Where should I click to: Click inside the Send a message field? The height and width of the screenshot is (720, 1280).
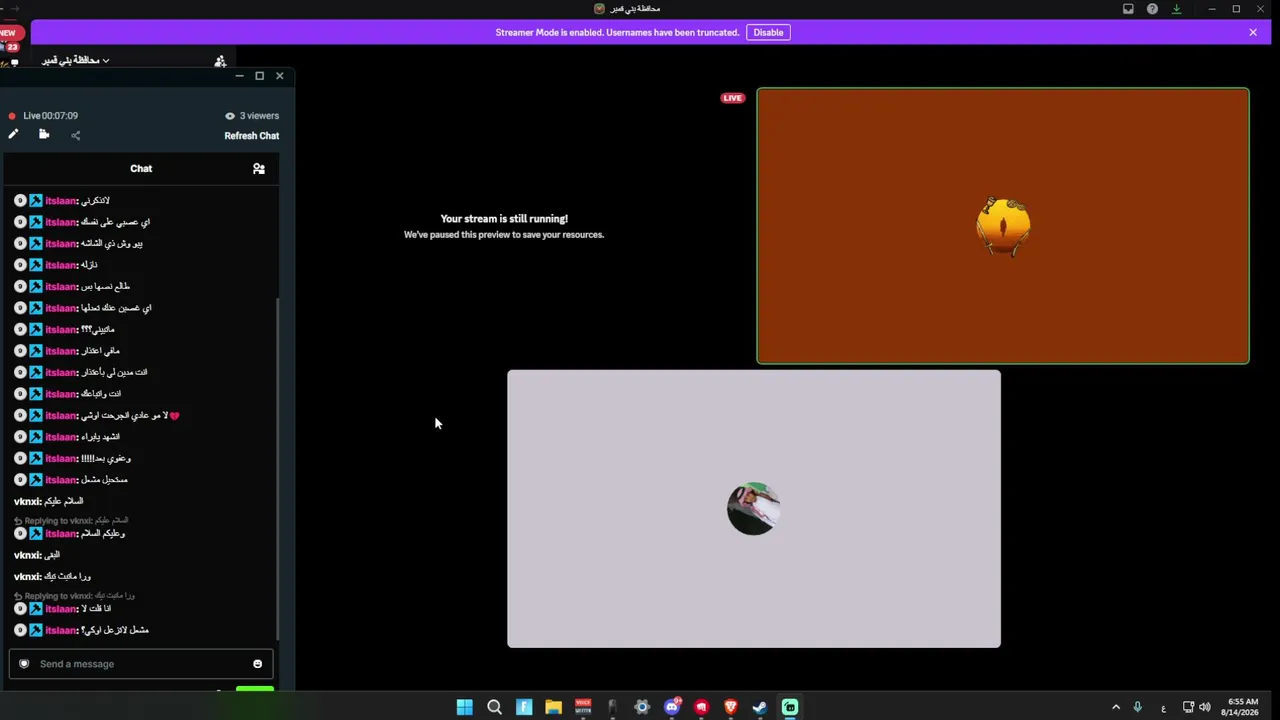140,664
